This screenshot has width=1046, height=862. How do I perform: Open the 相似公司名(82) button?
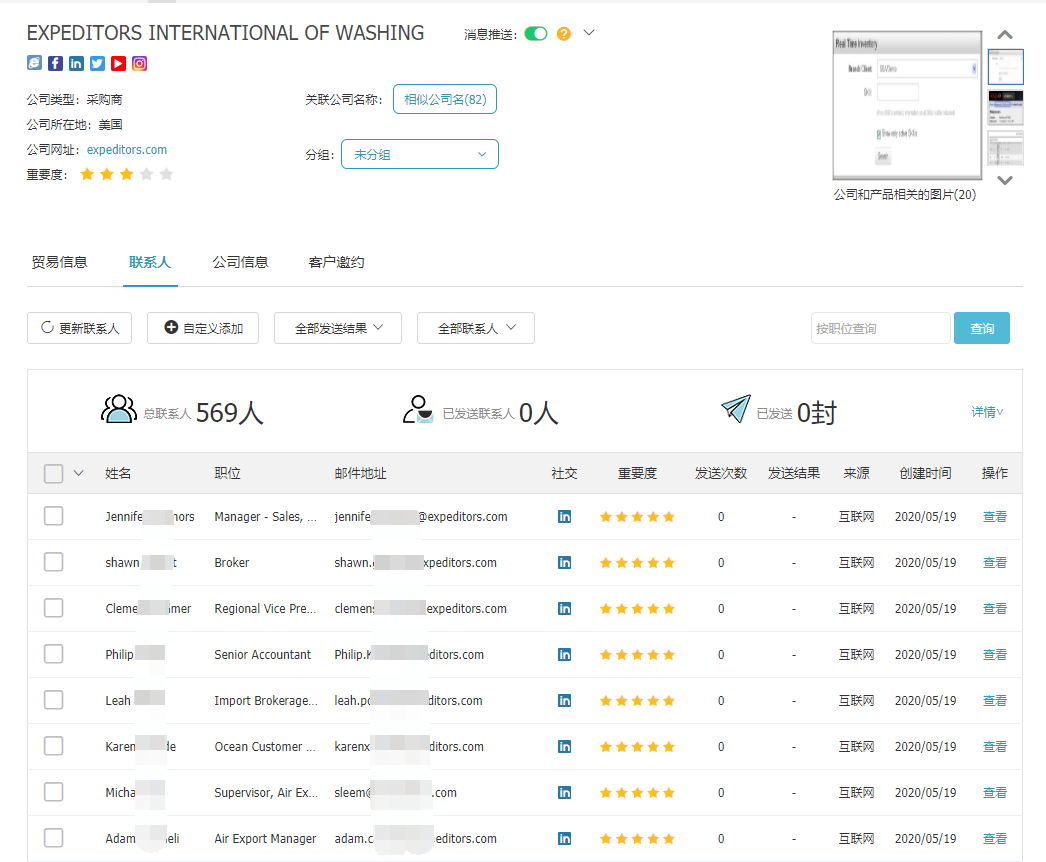tap(444, 99)
